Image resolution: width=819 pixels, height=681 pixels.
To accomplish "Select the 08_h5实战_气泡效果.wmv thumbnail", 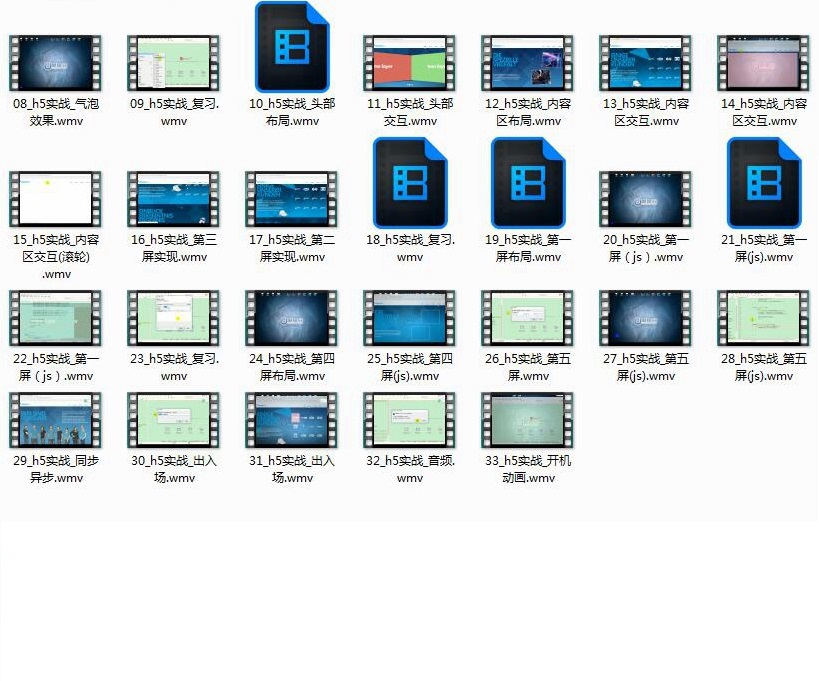I will click(55, 63).
